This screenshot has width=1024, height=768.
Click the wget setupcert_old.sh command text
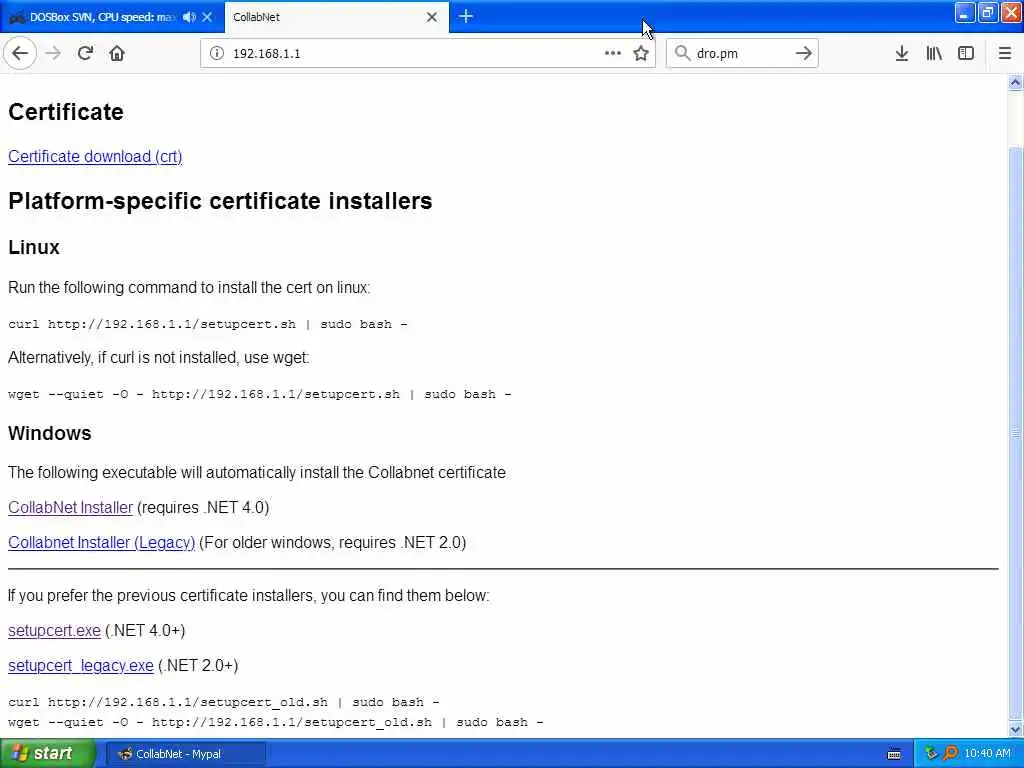pos(276,722)
